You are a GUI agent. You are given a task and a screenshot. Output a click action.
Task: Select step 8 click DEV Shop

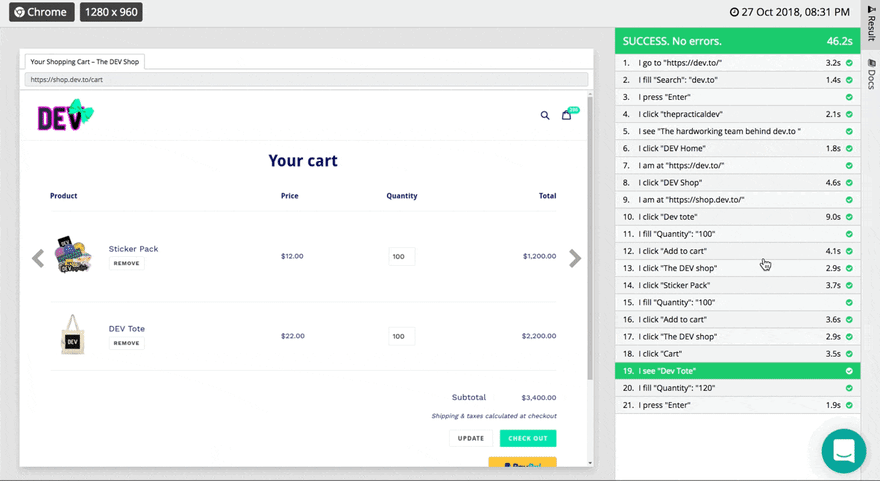(x=737, y=182)
